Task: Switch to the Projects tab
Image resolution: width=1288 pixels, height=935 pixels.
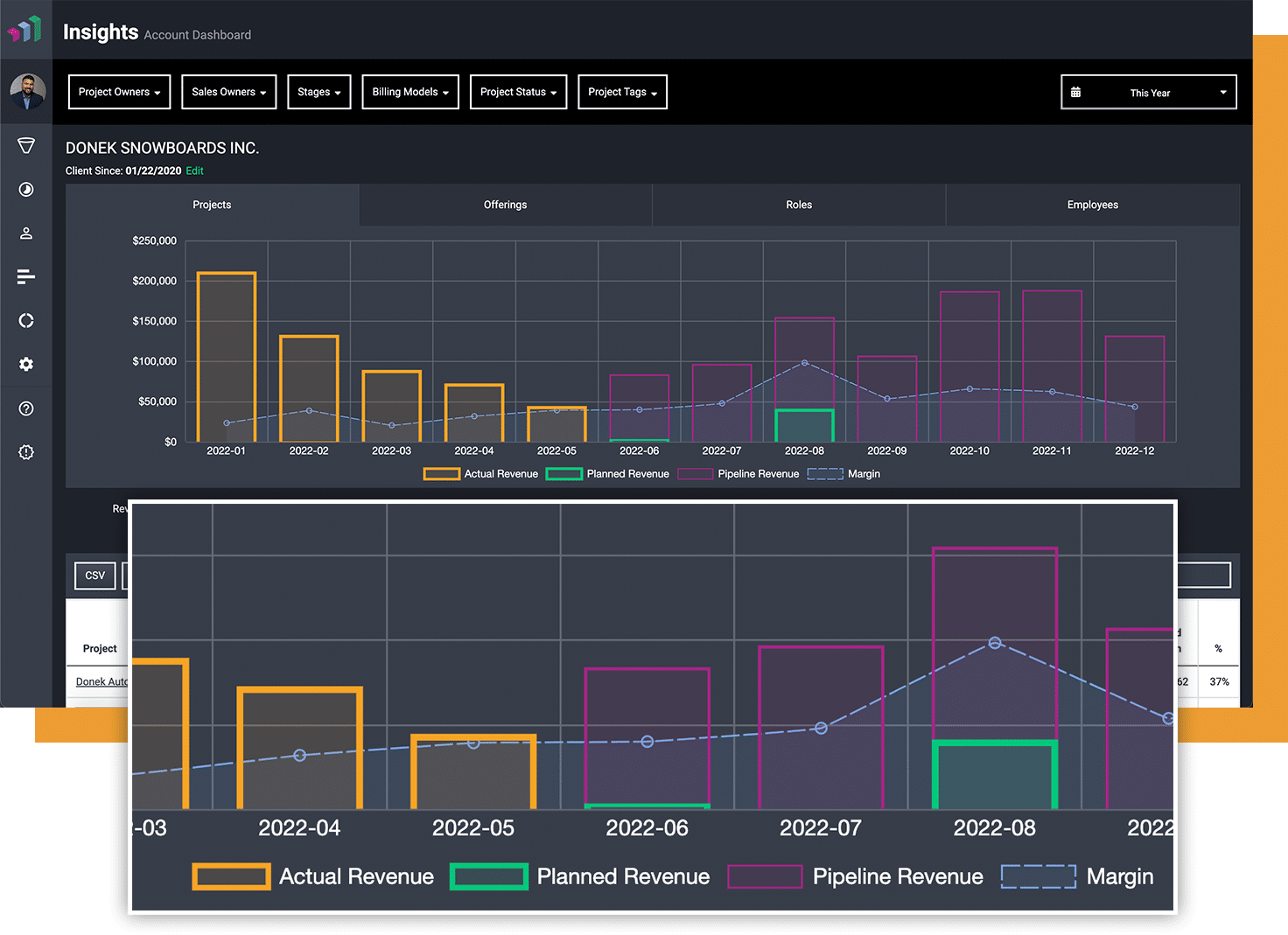Action: (x=212, y=205)
